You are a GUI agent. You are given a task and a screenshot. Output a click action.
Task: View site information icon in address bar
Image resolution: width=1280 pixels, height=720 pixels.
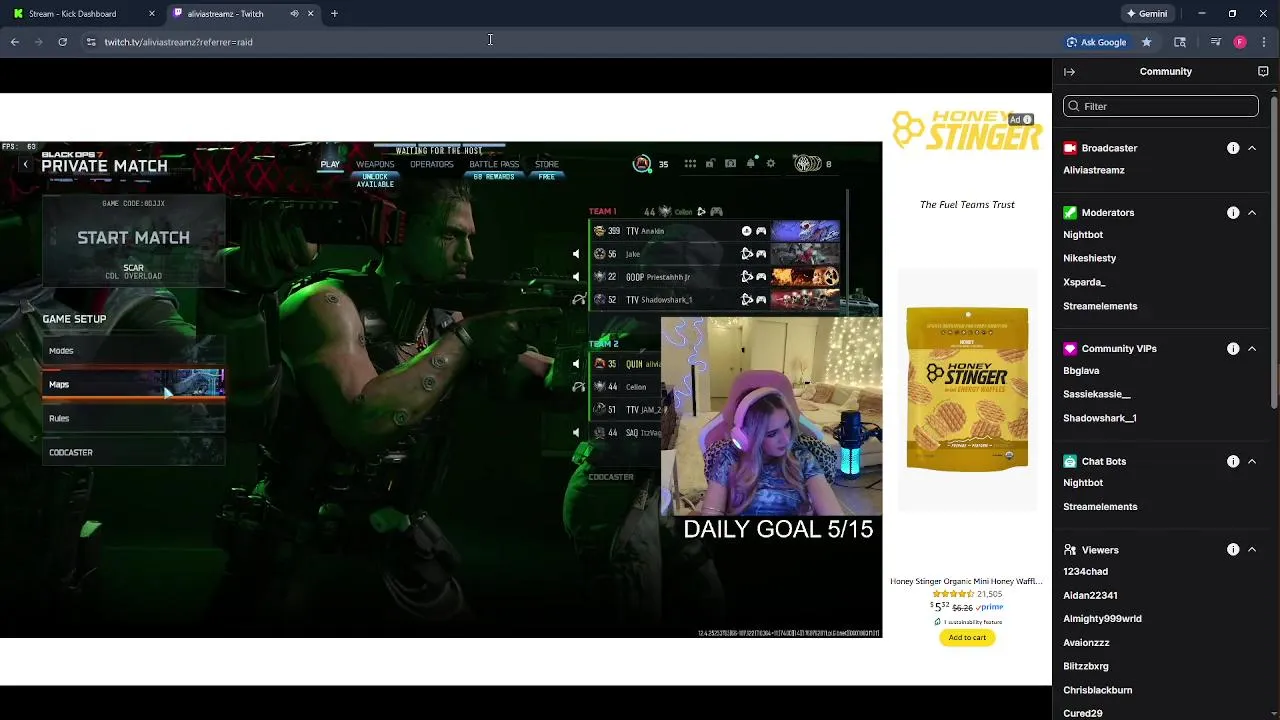point(90,42)
